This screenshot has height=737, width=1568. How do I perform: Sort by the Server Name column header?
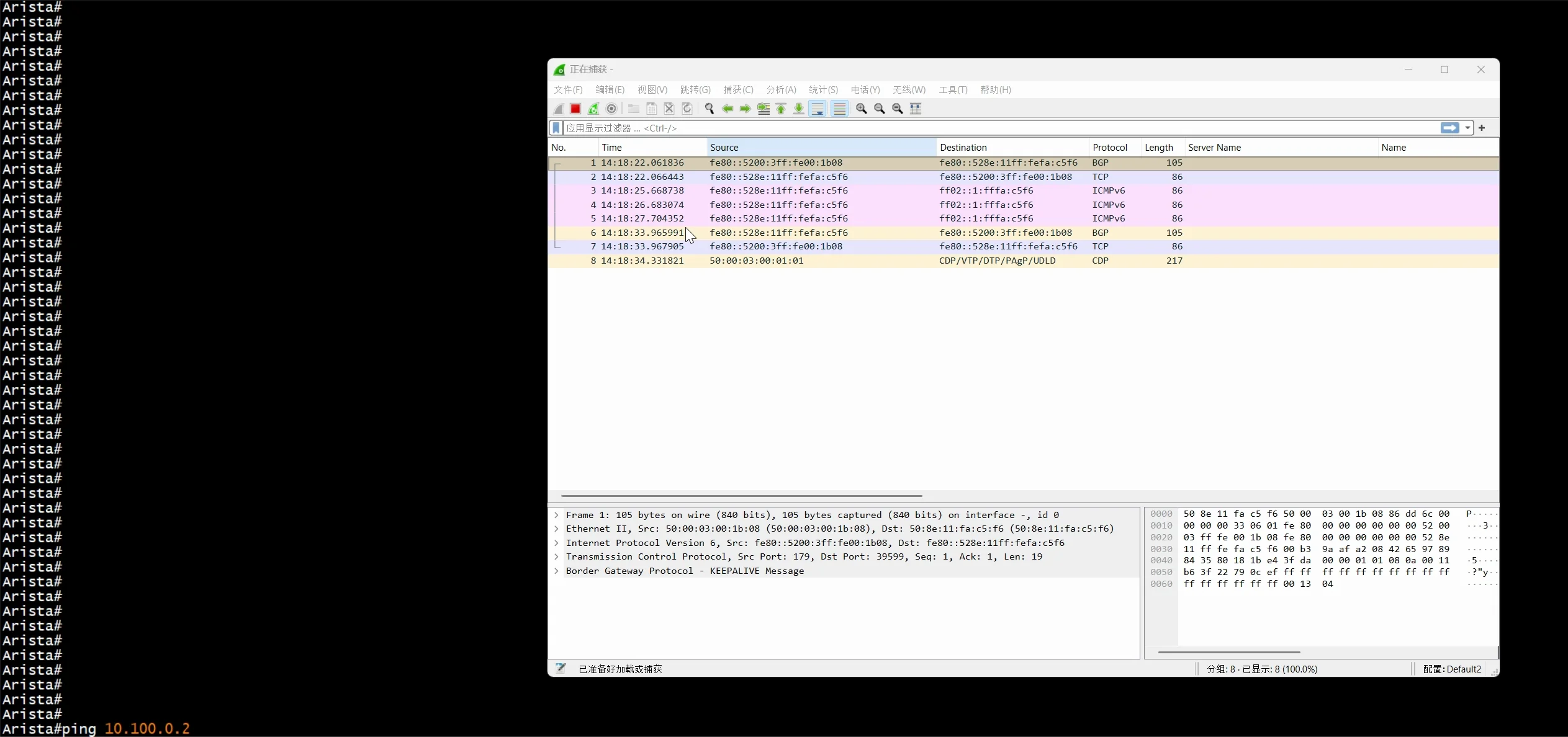(x=1281, y=148)
